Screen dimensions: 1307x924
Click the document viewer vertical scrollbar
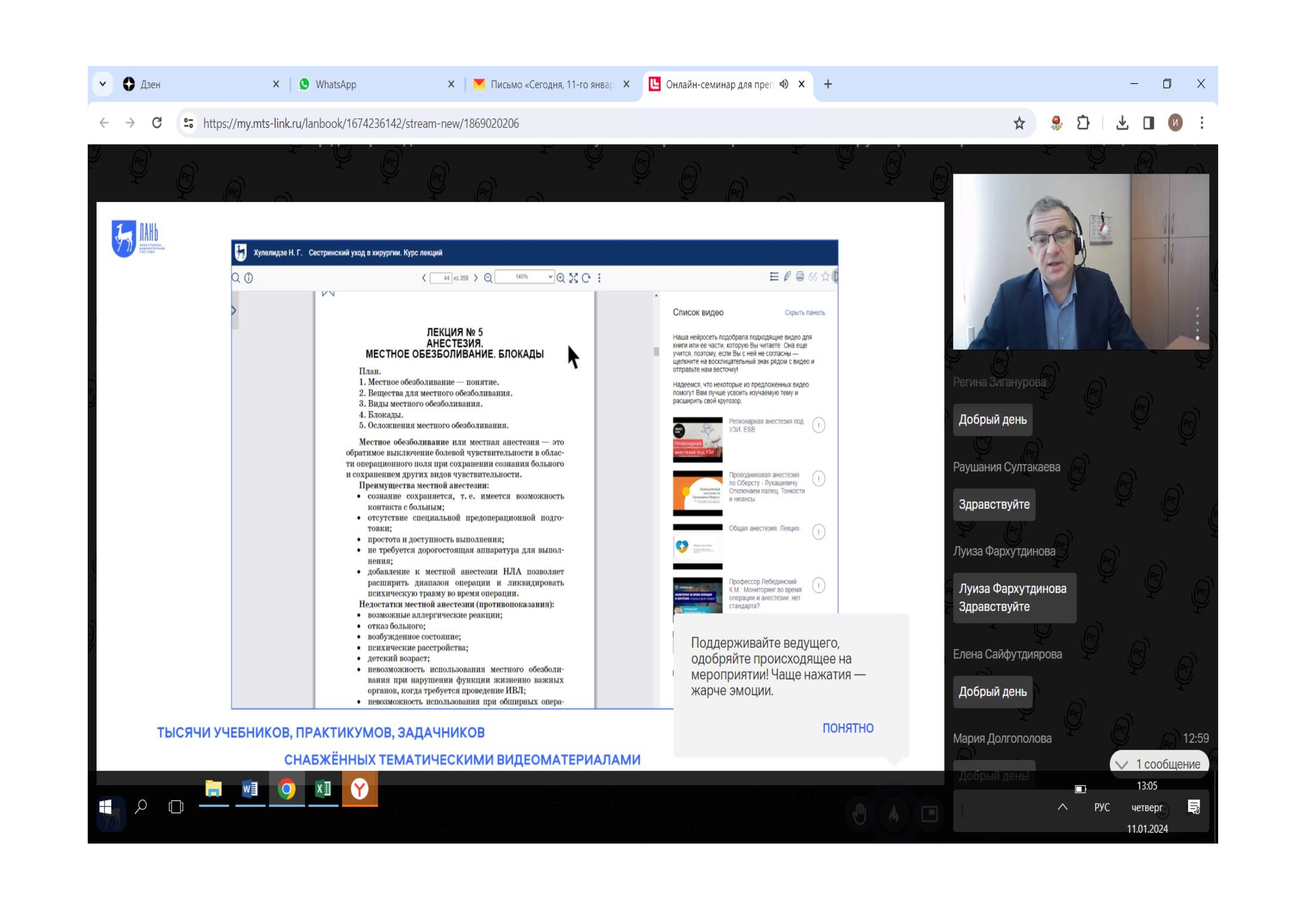click(x=656, y=351)
